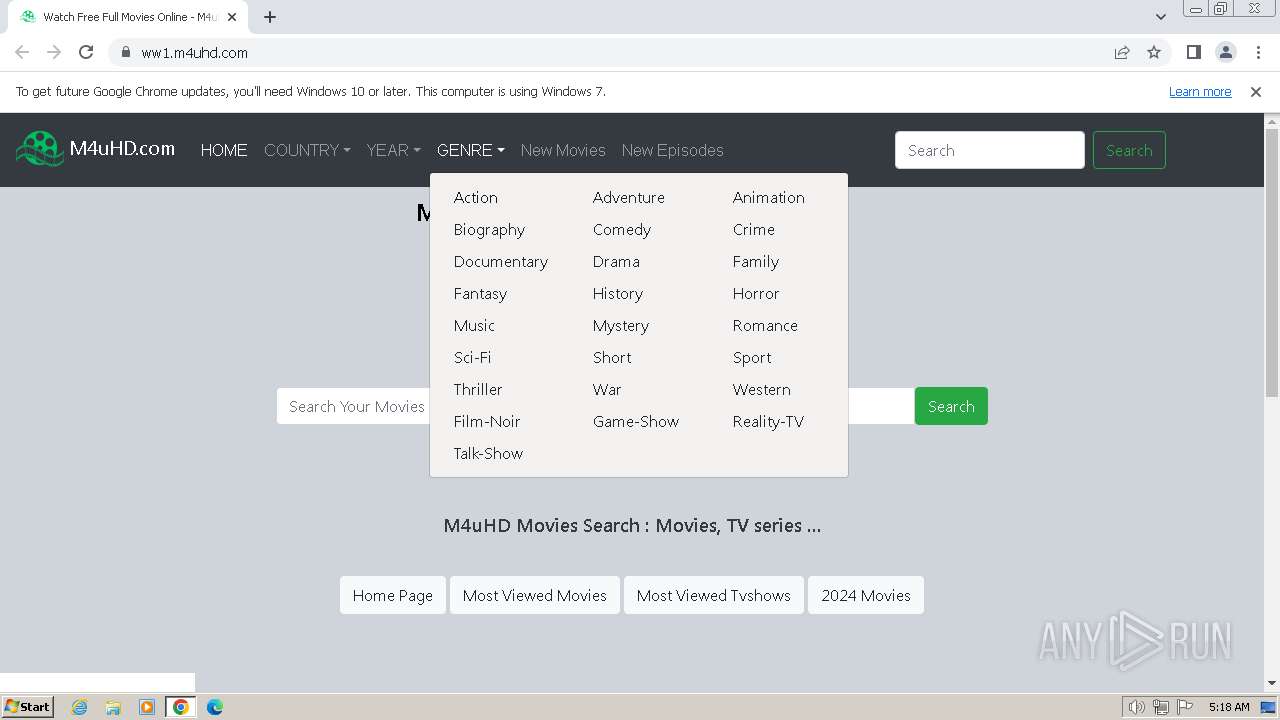Choose Comedy from the genre list
Viewport: 1280px width, 720px height.
(622, 229)
